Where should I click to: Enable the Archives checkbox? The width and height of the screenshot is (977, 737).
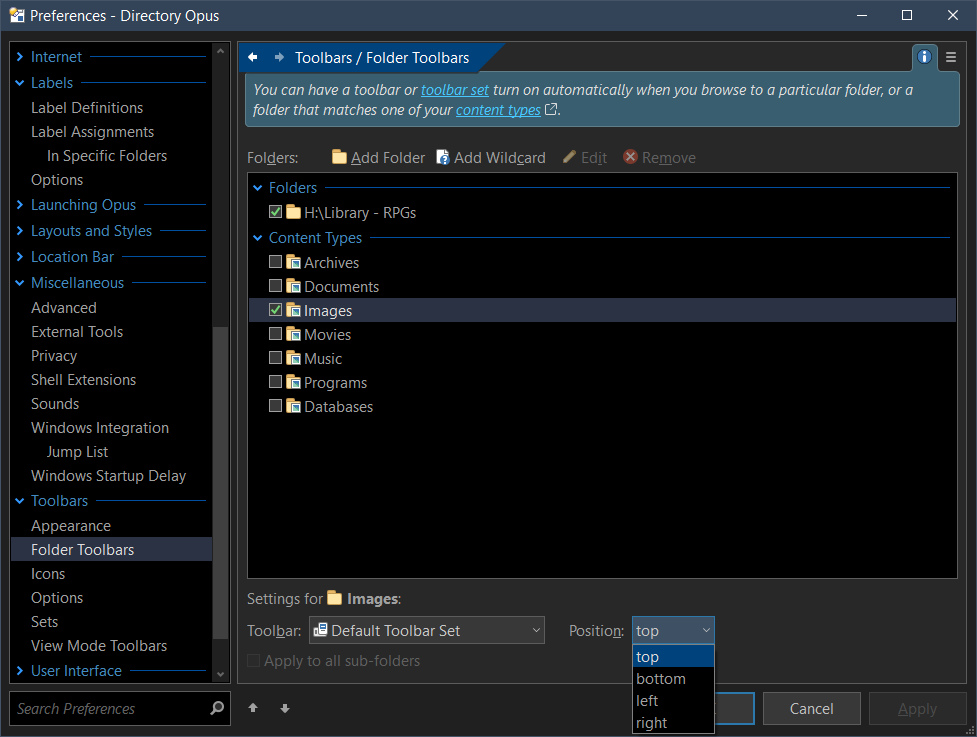tap(275, 262)
